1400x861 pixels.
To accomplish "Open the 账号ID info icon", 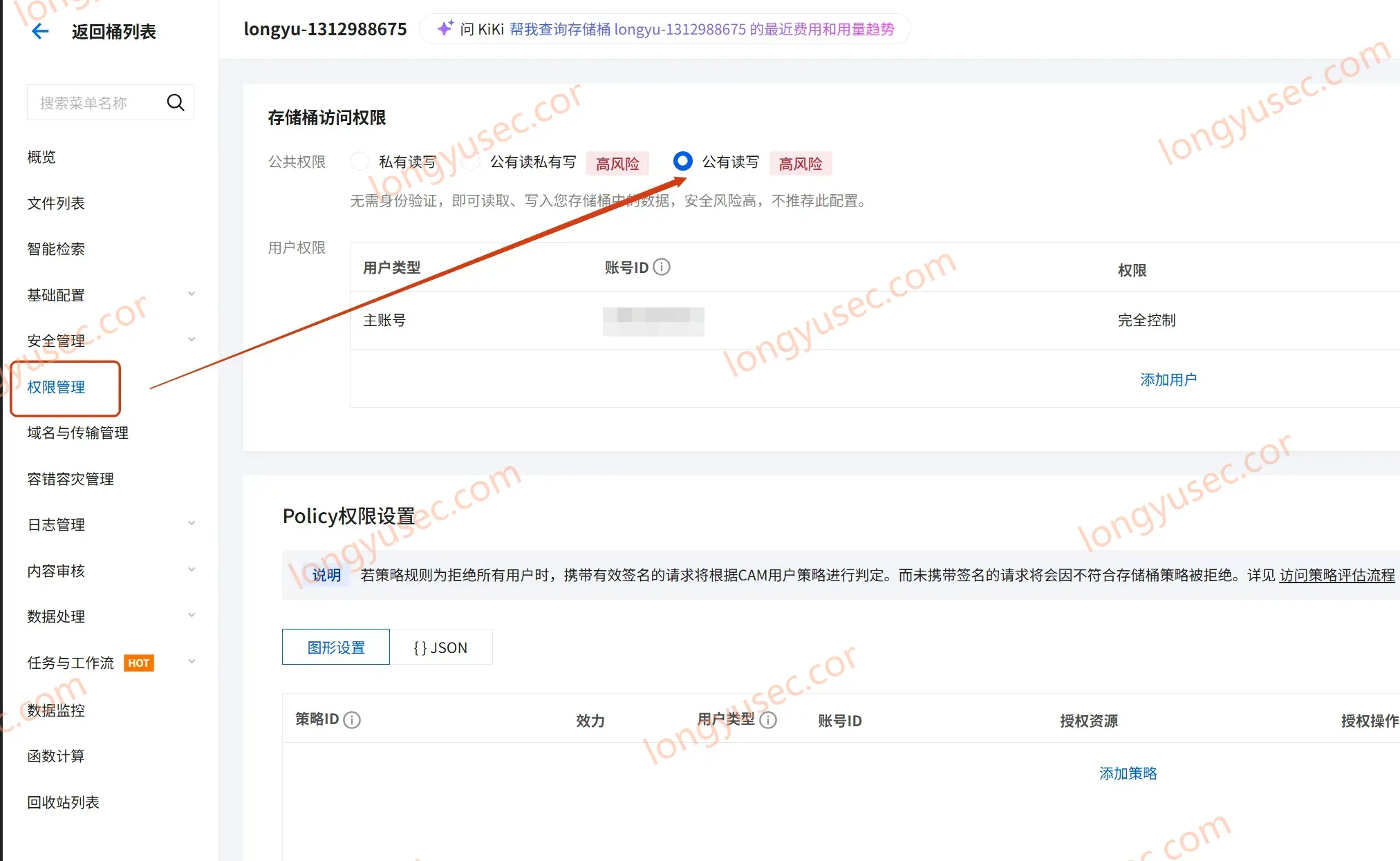I will click(662, 267).
